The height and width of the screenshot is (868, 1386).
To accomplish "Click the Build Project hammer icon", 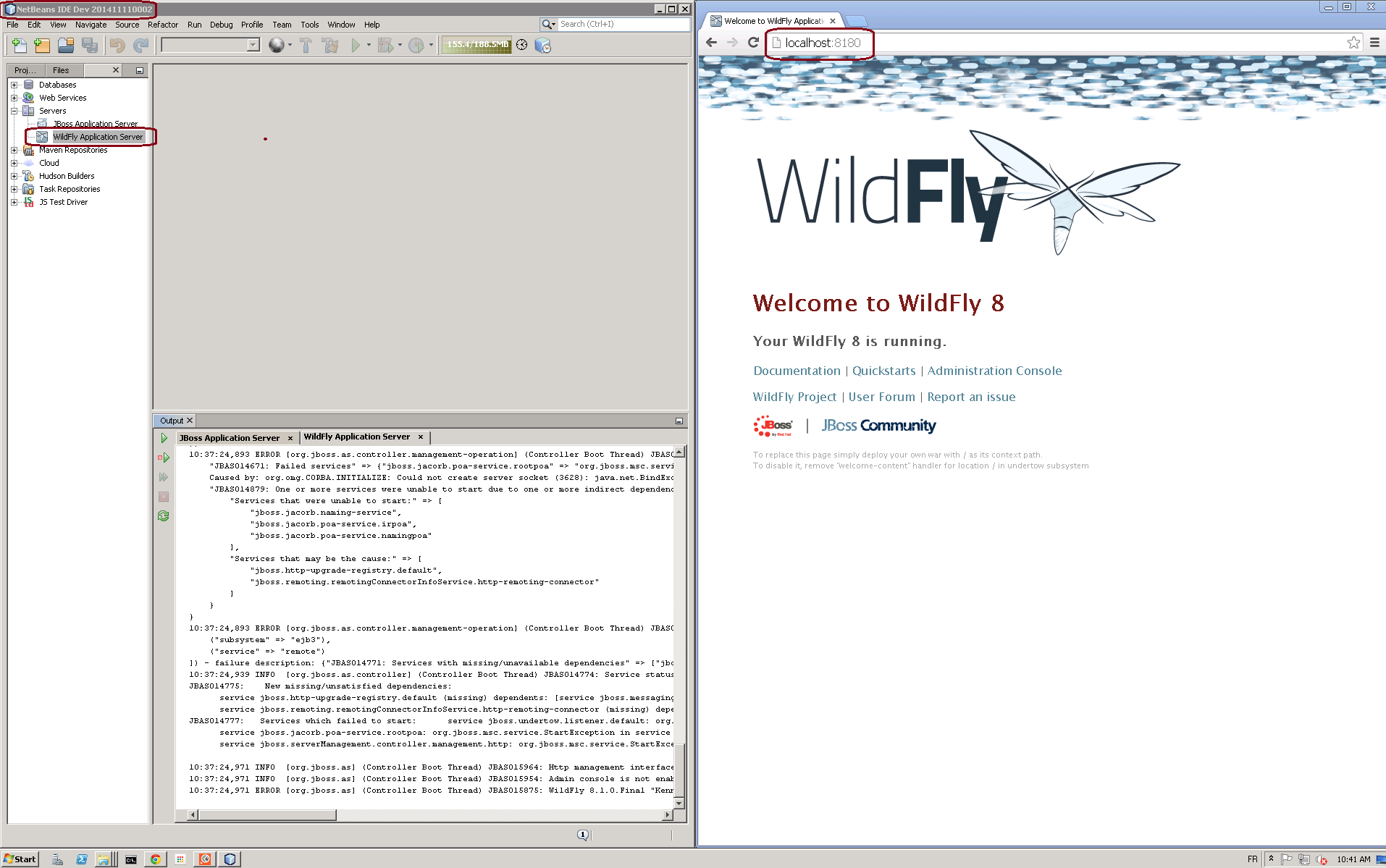I will tap(306, 46).
